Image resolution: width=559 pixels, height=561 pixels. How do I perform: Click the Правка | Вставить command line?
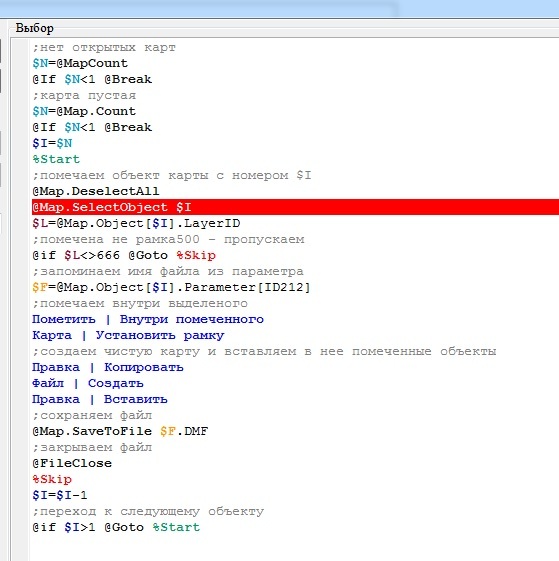[x=100, y=399]
